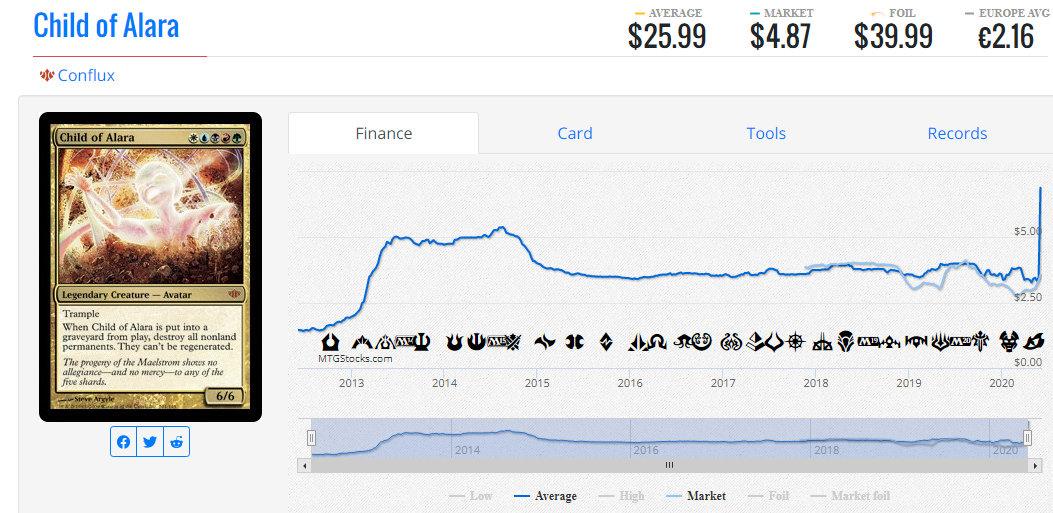
Task: Click the right navigator range handle
Action: click(1027, 438)
